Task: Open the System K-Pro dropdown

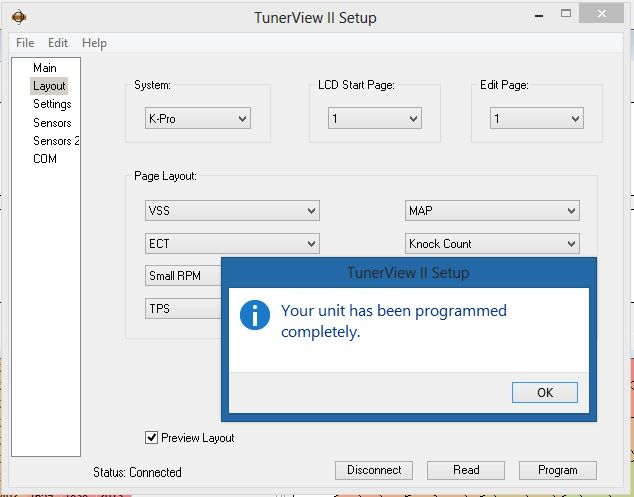Action: tap(198, 118)
